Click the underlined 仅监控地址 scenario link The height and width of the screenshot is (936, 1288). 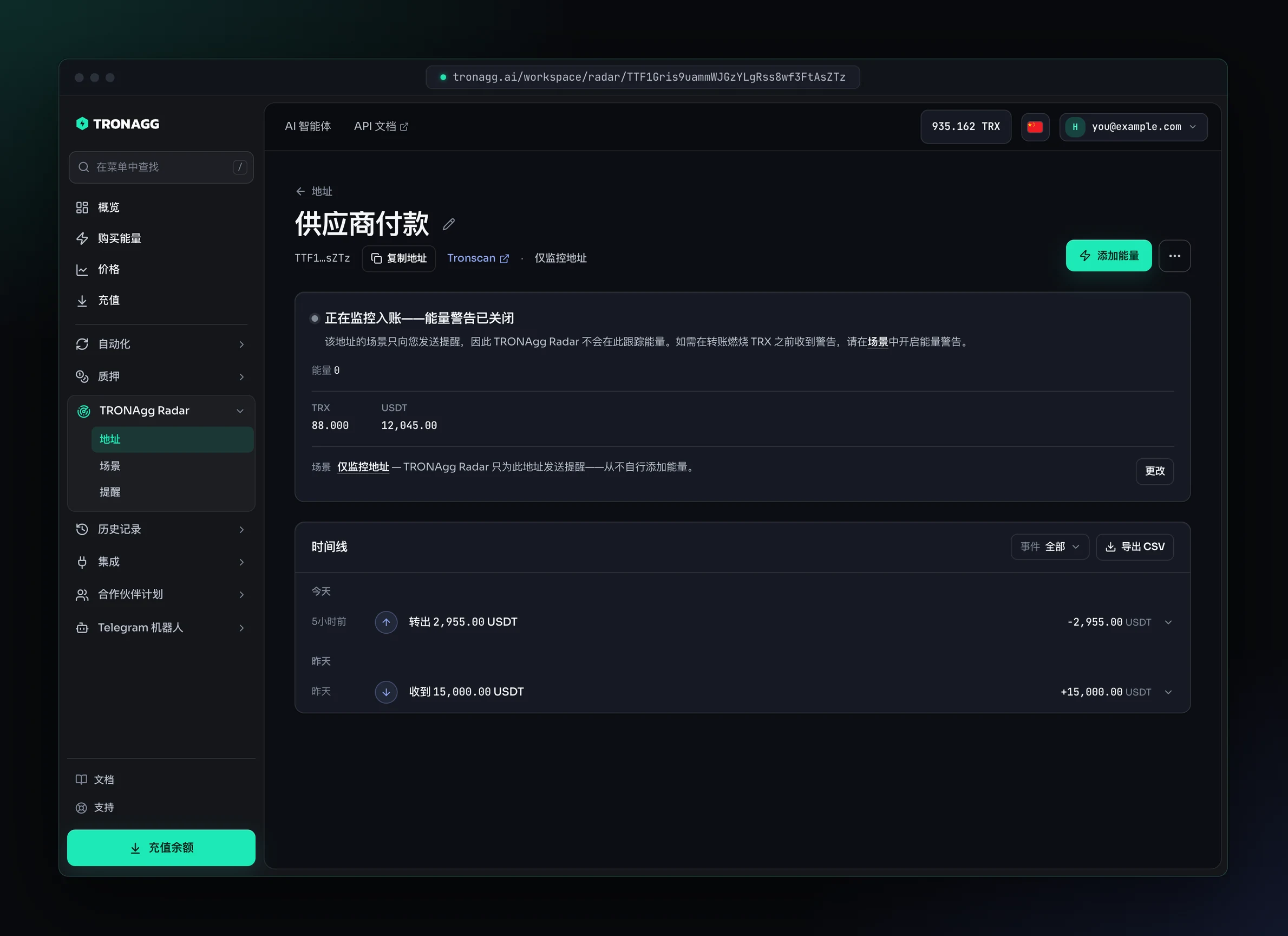point(363,467)
